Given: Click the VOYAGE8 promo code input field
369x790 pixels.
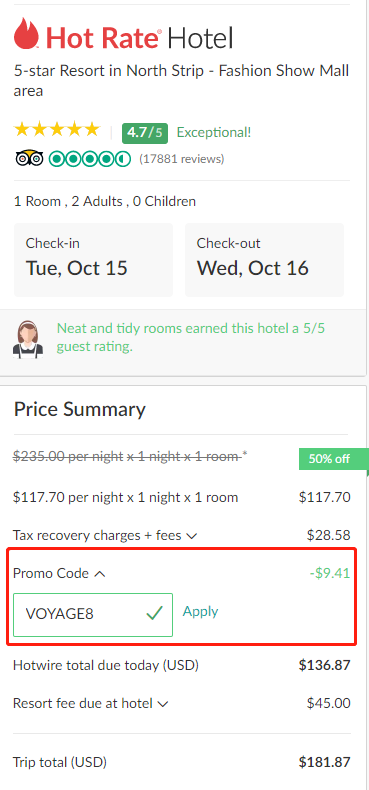Looking at the screenshot, I should click(93, 615).
